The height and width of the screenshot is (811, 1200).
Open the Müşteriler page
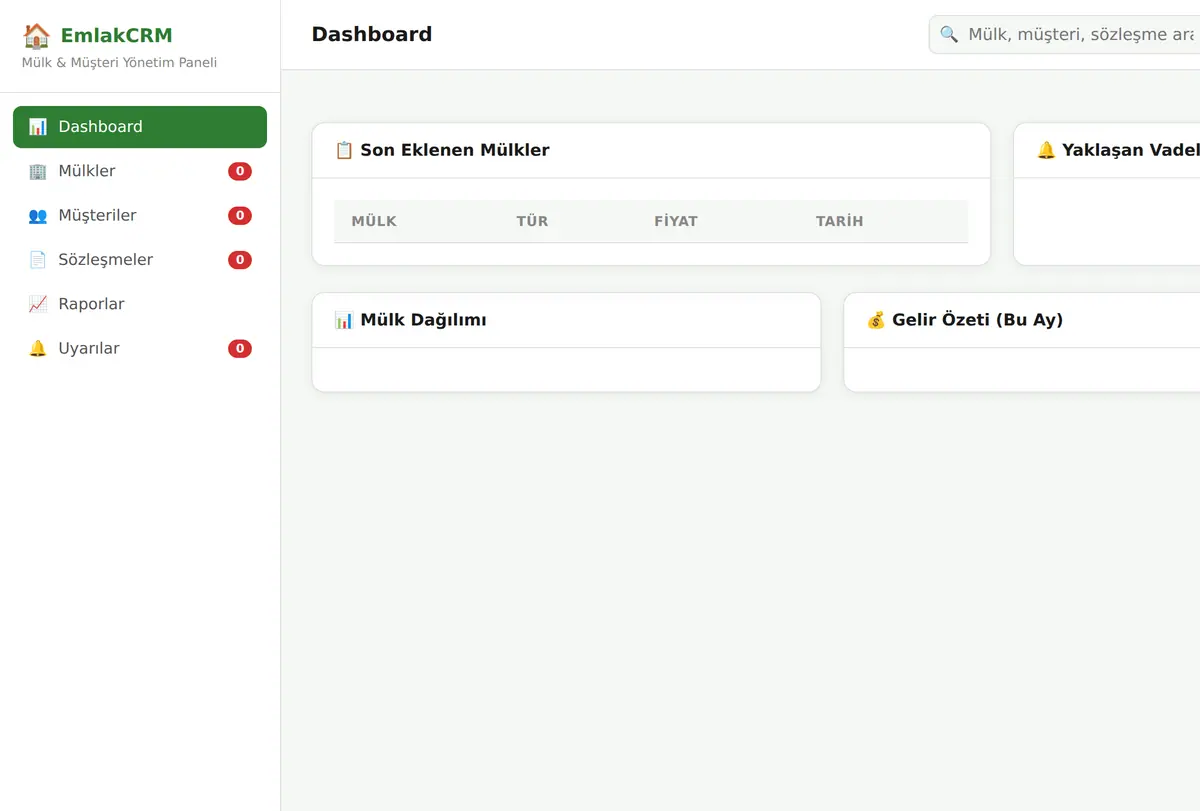pyautogui.click(x=140, y=215)
